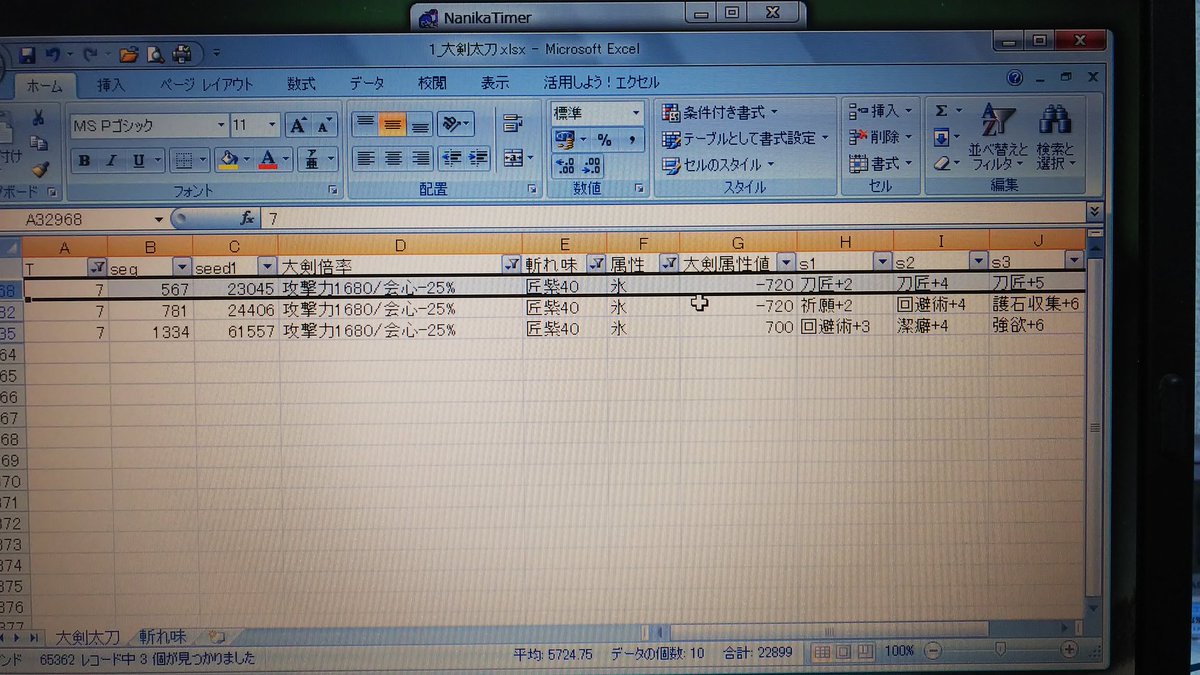Open filter dropdown on seq column
This screenshot has width=1200, height=675.
181,266
